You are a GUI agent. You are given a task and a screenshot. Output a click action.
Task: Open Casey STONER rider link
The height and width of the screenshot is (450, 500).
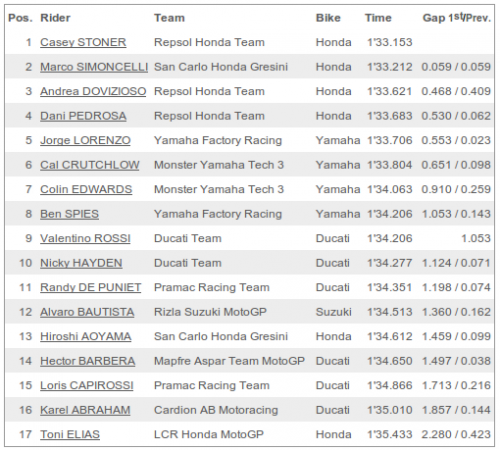coord(83,42)
